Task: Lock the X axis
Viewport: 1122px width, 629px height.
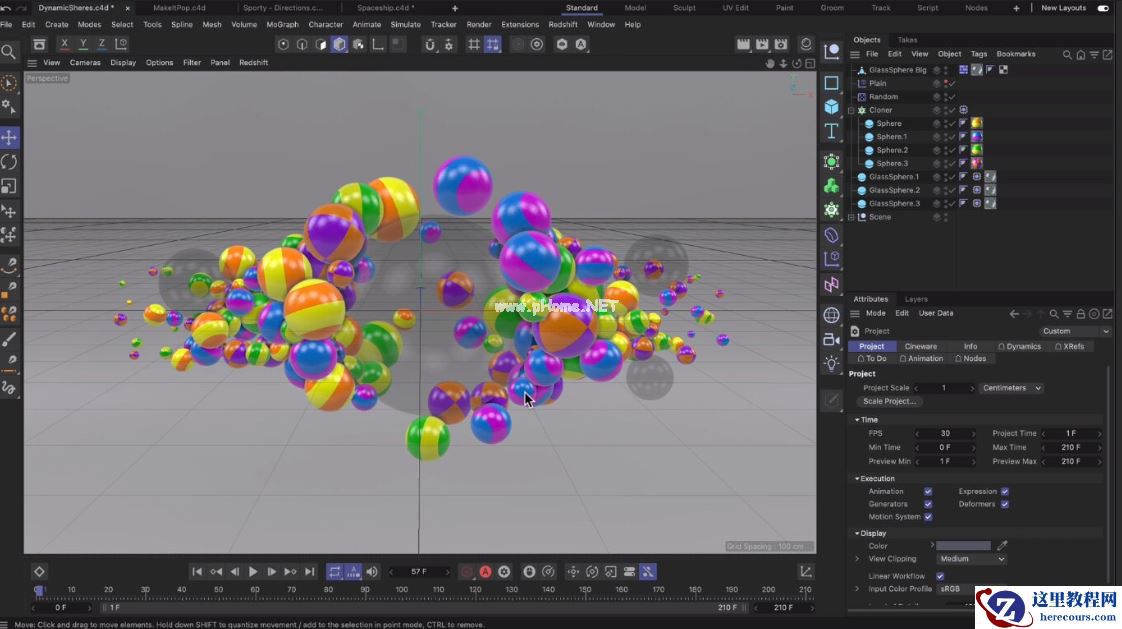Action: tap(65, 44)
